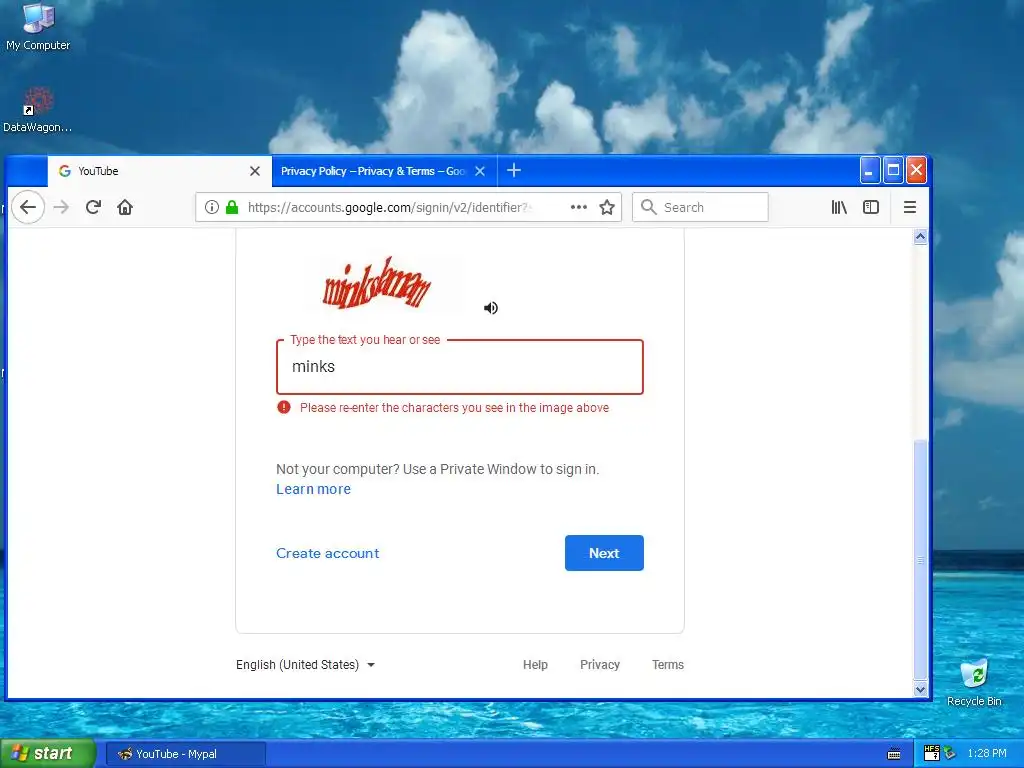Open the browser home page
1024x768 pixels.
[x=125, y=207]
